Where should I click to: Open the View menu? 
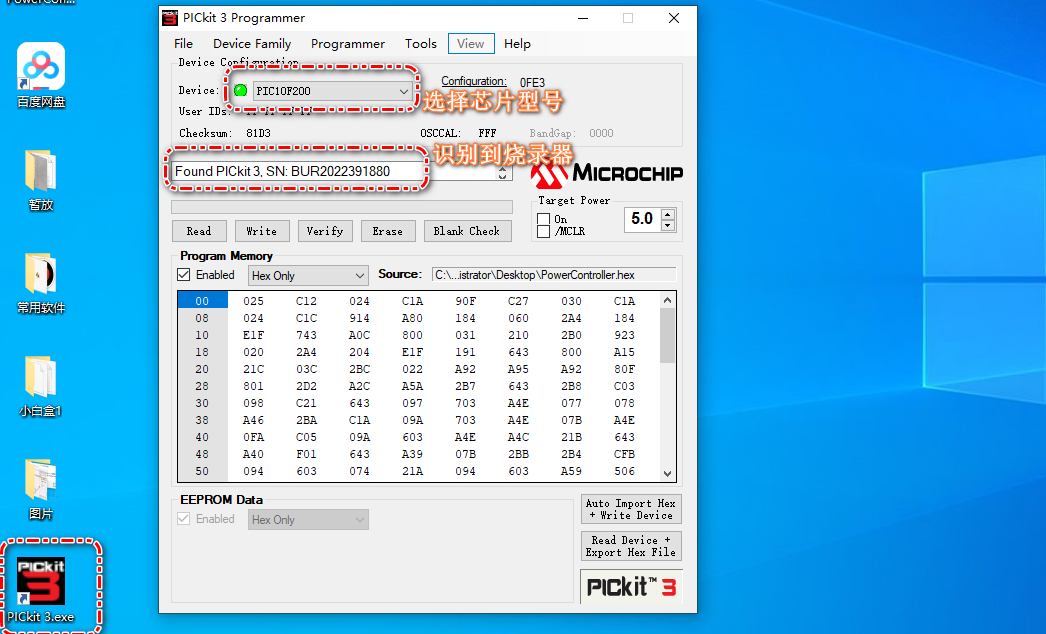(x=471, y=43)
